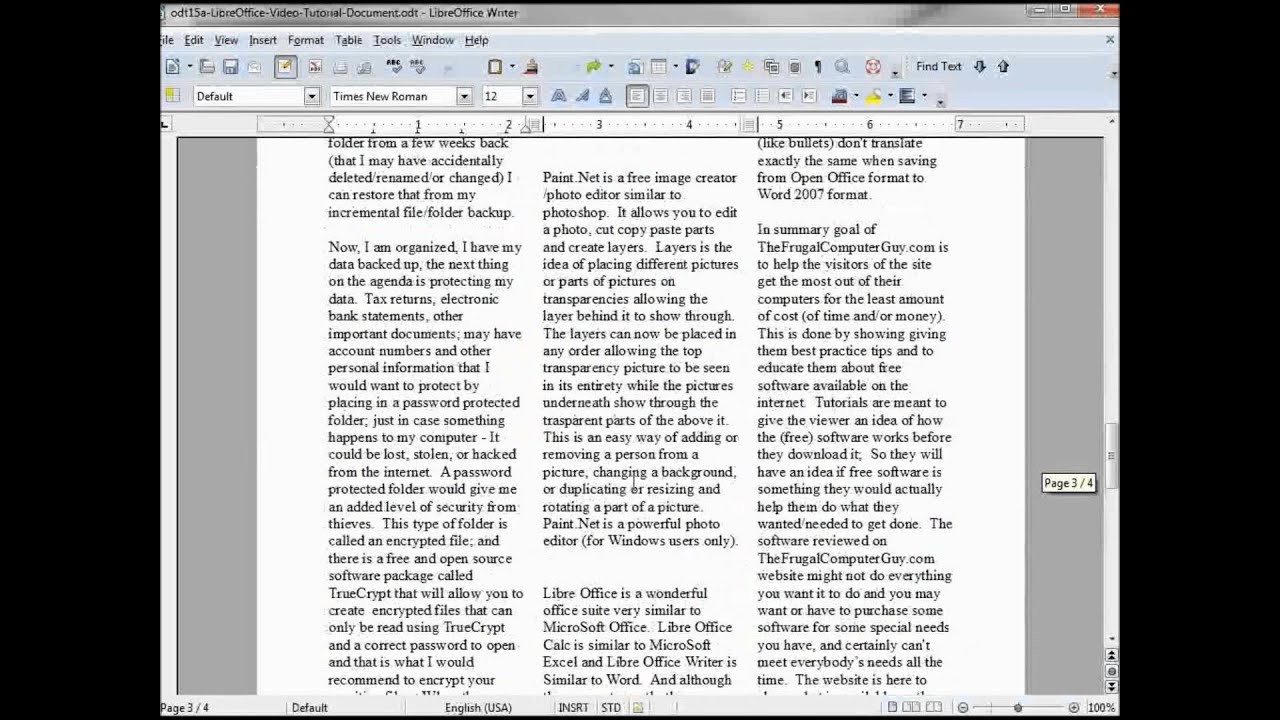Click the Hyperlink icon
This screenshot has height=720, width=1280.
[x=635, y=67]
